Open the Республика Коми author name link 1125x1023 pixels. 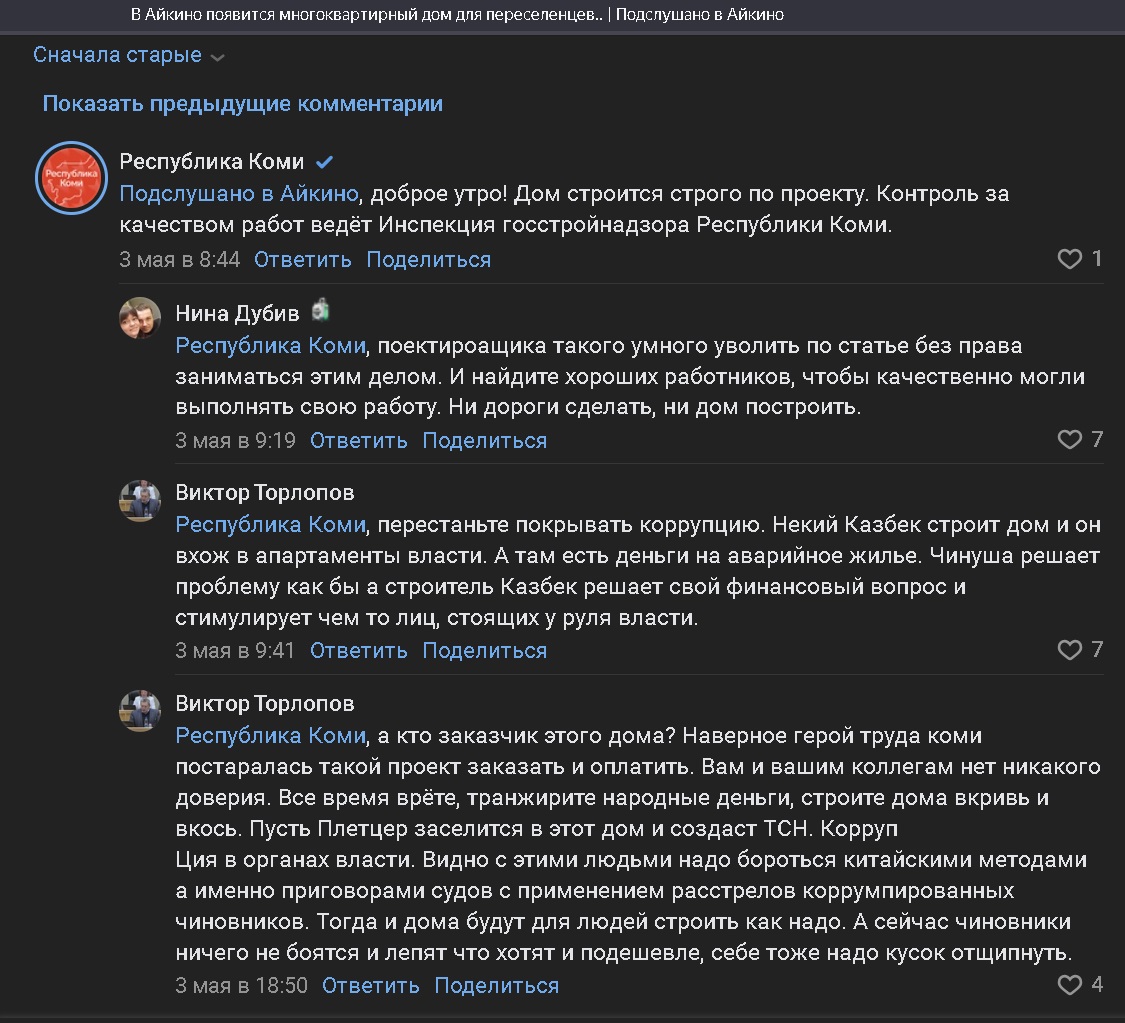tap(211, 162)
